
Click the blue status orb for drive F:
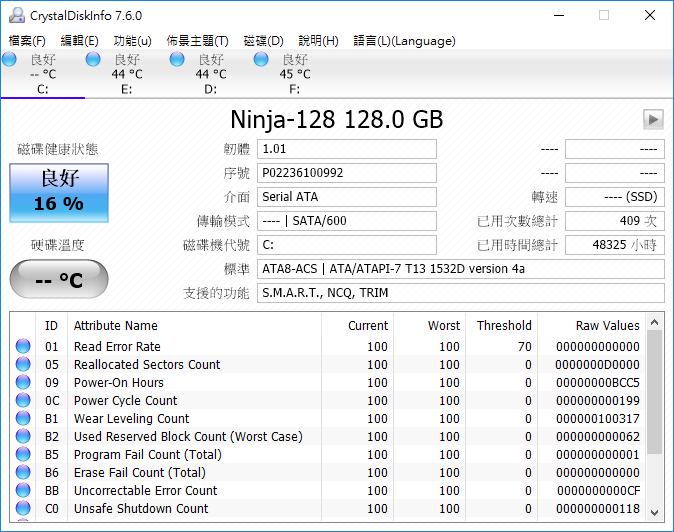[x=261, y=59]
